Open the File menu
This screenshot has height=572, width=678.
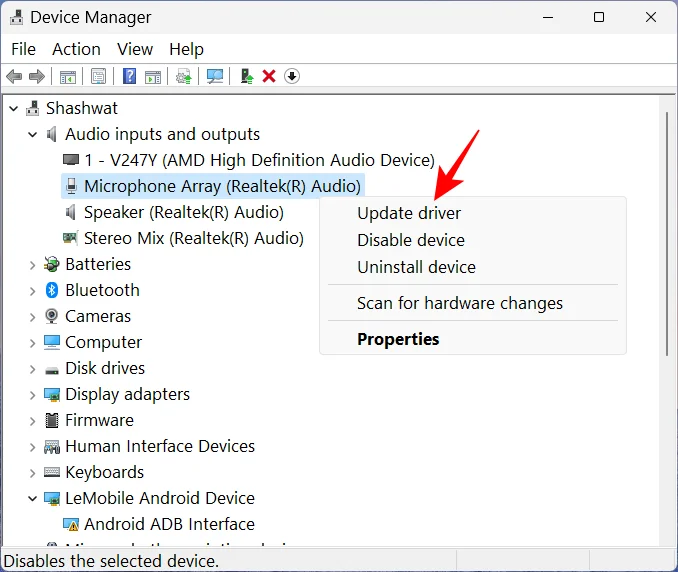[23, 49]
